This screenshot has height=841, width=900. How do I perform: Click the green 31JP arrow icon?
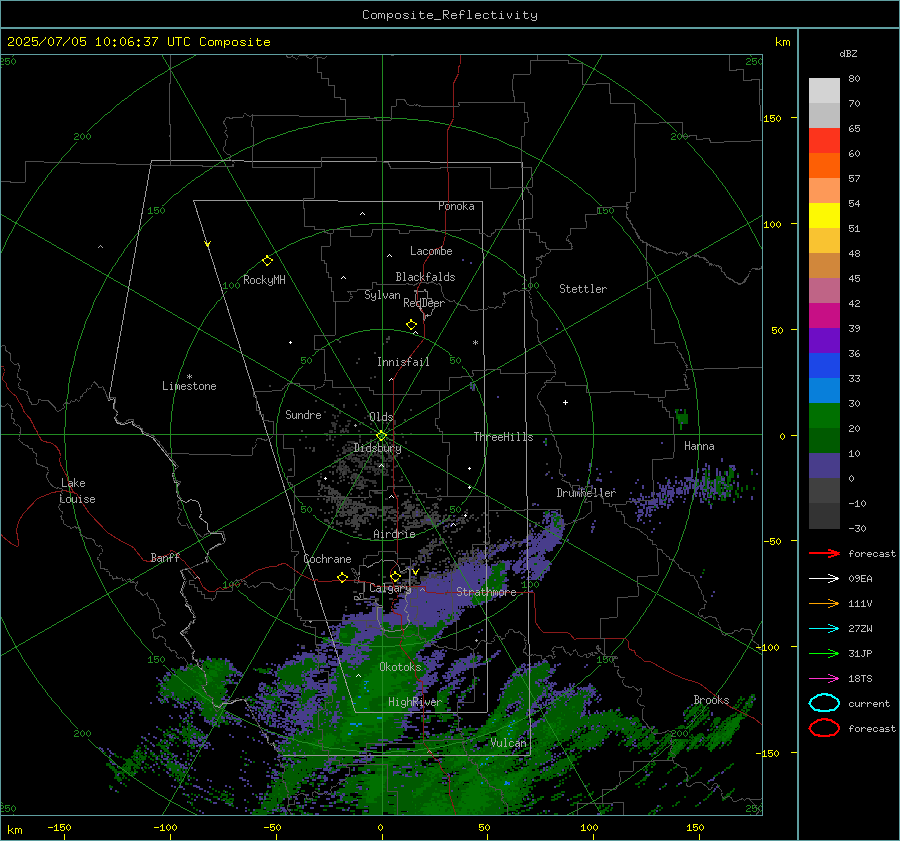point(824,653)
